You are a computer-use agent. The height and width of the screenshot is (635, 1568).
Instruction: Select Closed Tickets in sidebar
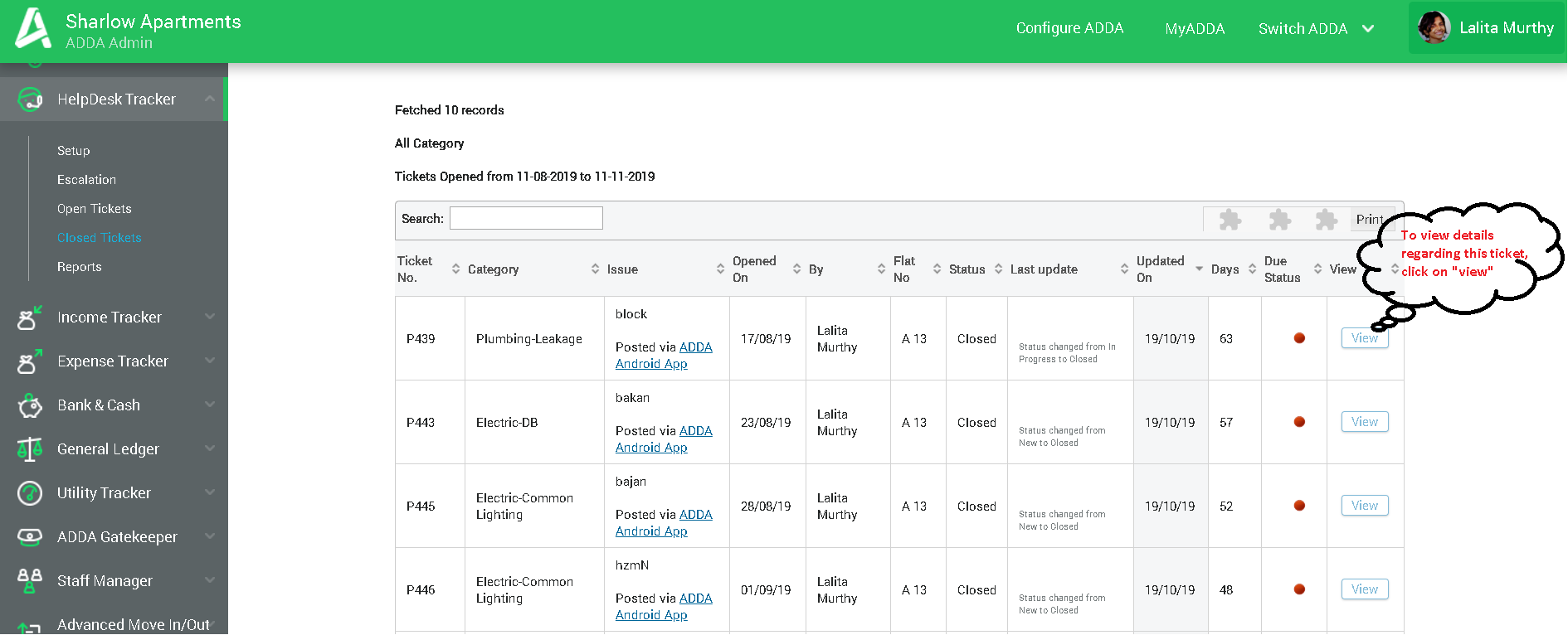point(99,238)
